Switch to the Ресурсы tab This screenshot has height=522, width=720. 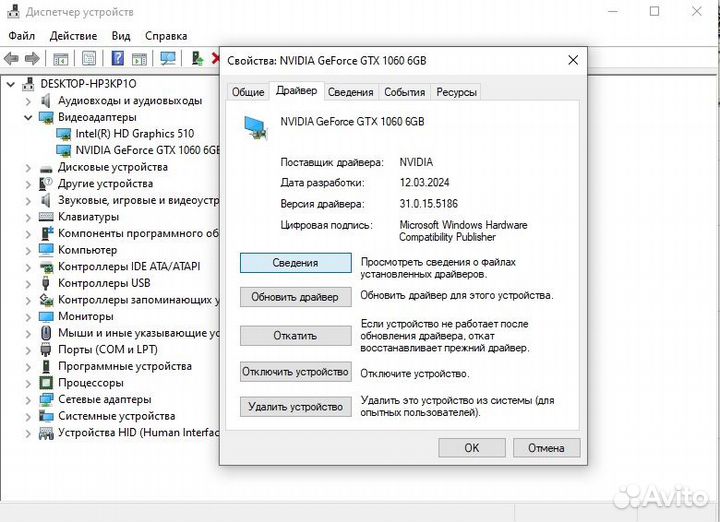point(456,92)
